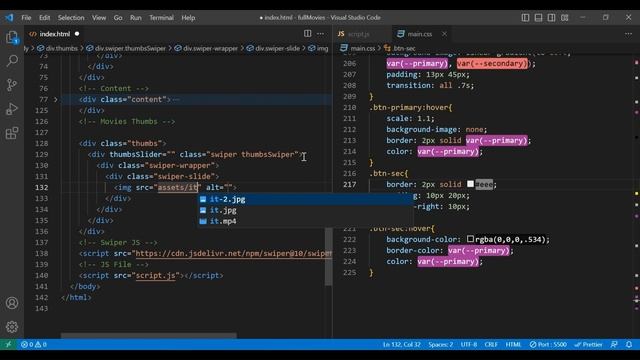Open the Edit menu
This screenshot has width=640, height=360.
tap(44, 18)
